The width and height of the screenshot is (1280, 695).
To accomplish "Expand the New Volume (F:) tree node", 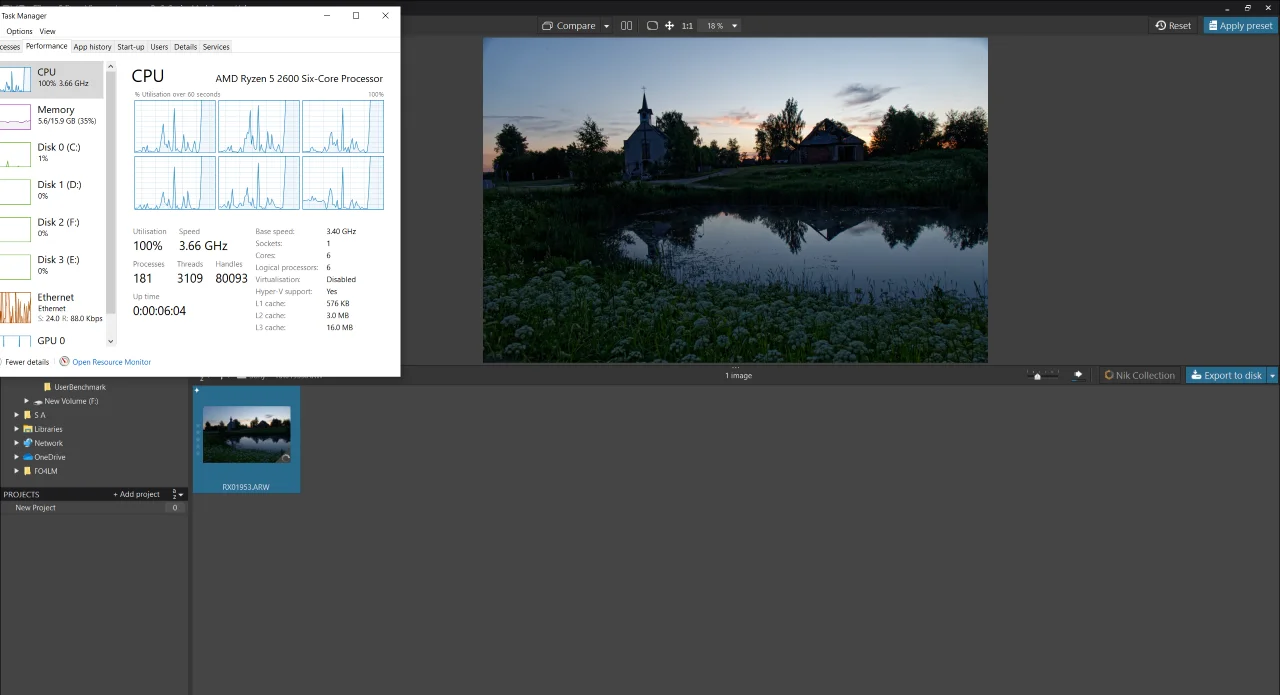I will tap(27, 401).
